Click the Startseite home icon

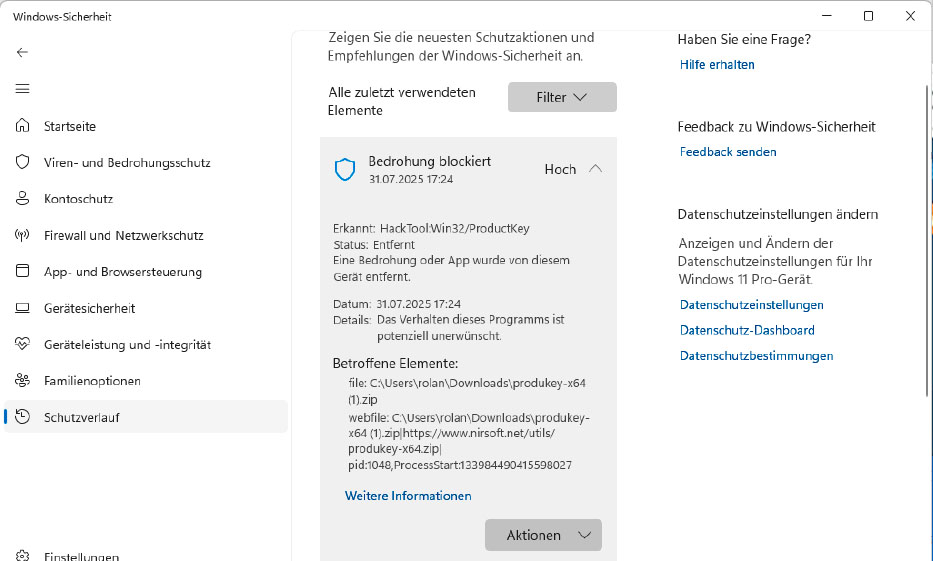[x=22, y=126]
